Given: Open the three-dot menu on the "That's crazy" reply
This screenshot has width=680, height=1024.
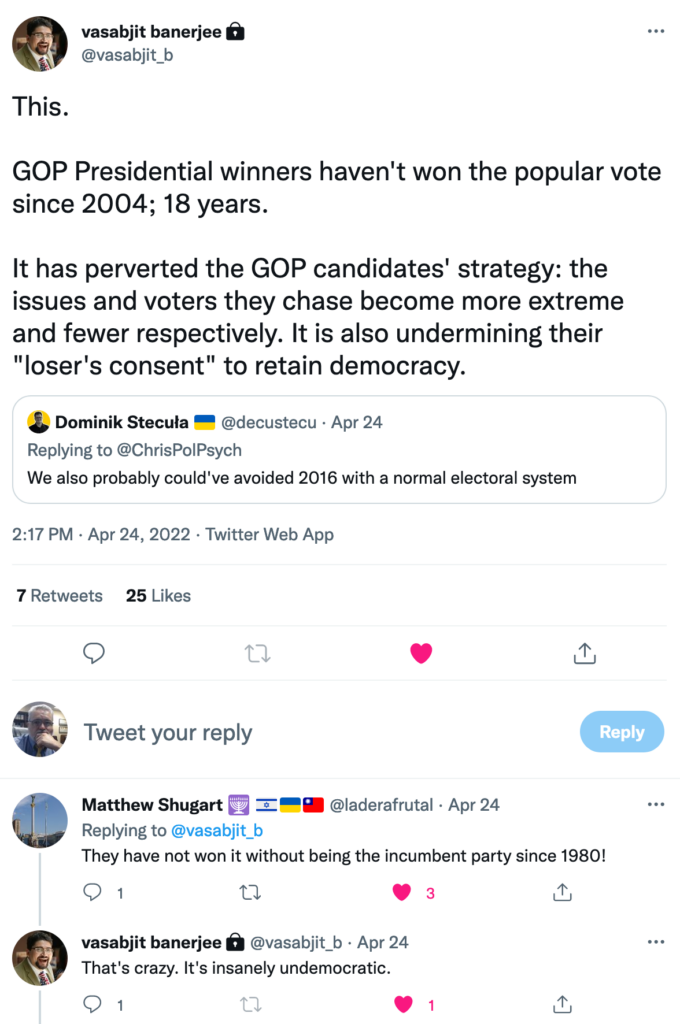Looking at the screenshot, I should point(655,942).
